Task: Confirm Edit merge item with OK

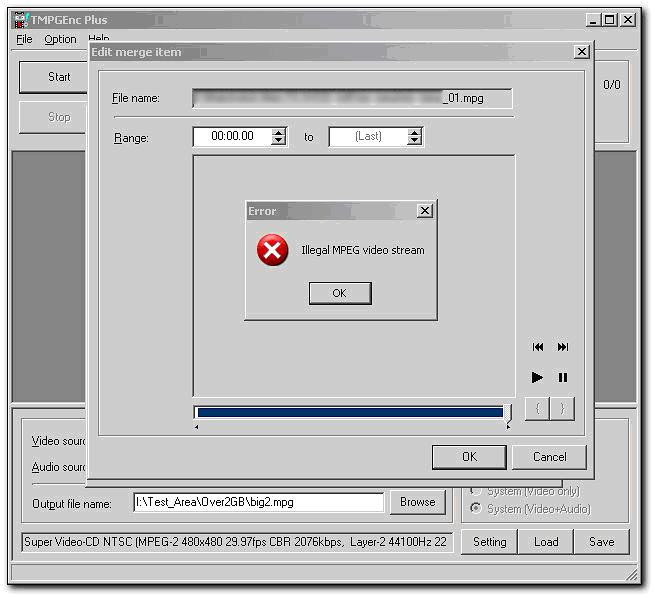Action: [469, 457]
